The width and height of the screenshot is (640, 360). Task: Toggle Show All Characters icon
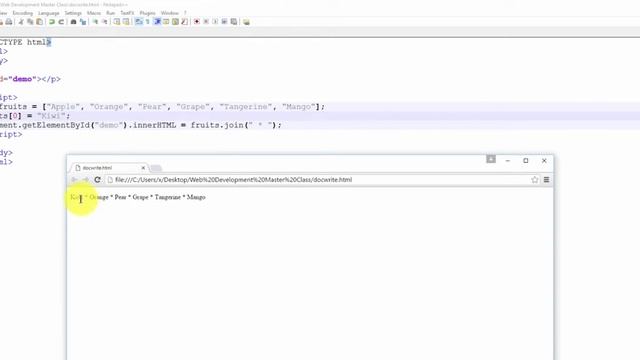pyautogui.click(x=148, y=22)
